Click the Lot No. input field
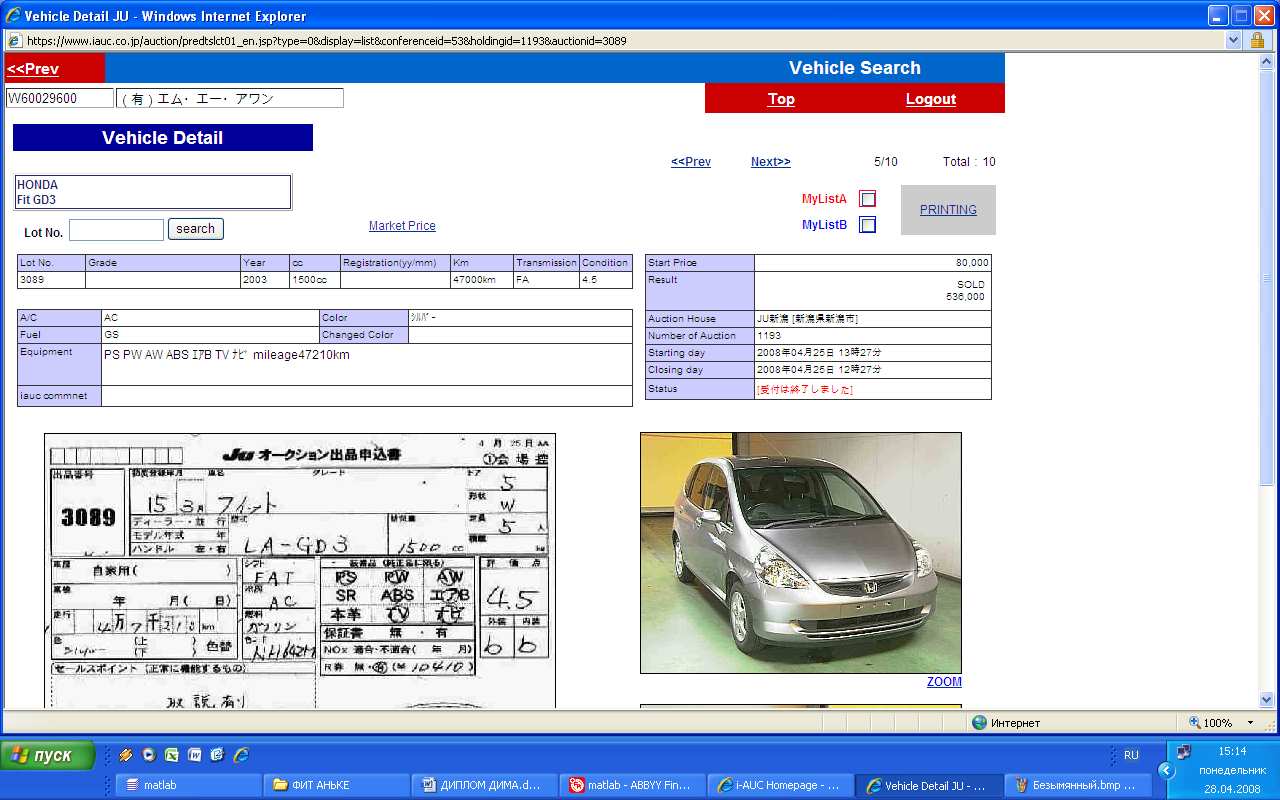Screen dimensions: 1280x800 [116, 230]
